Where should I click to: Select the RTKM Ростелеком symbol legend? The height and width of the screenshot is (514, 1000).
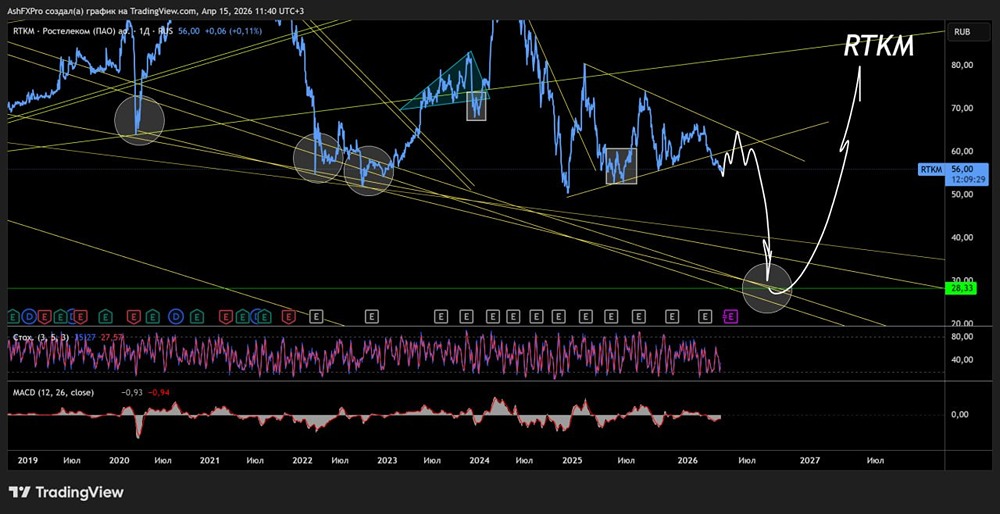point(92,30)
